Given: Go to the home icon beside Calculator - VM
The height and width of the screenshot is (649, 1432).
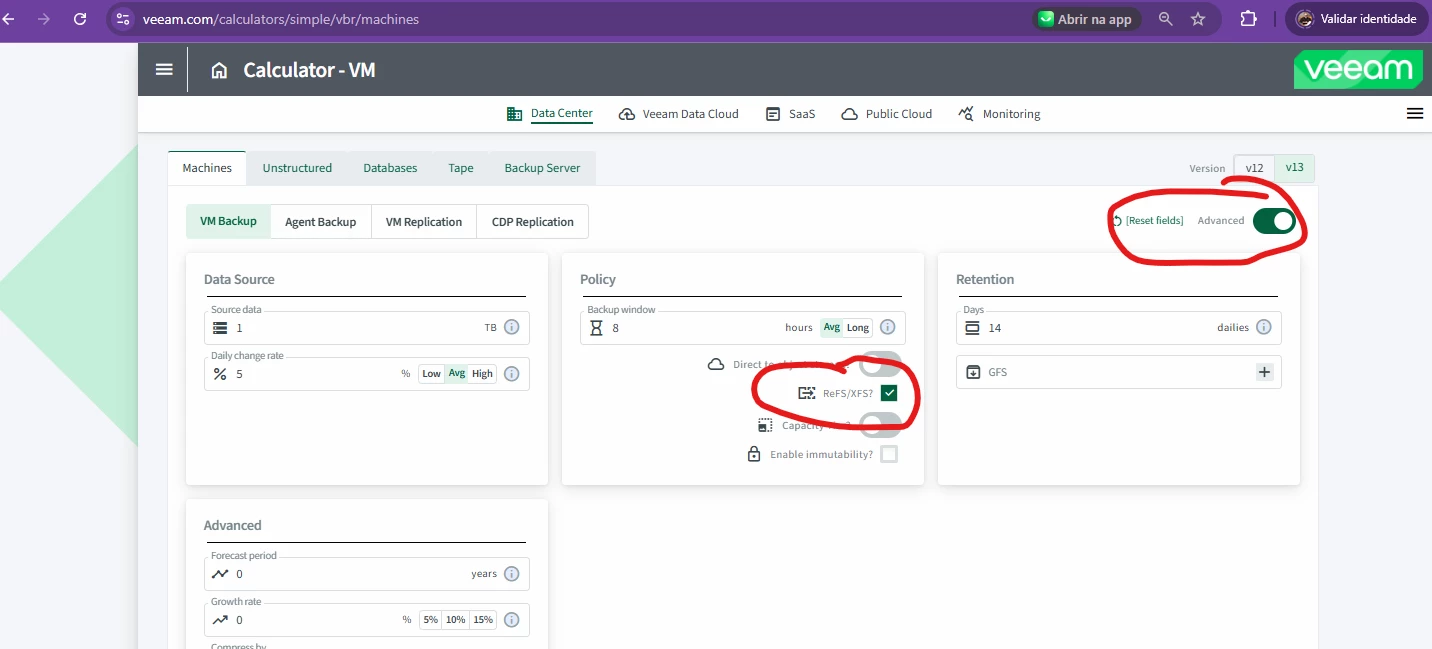Looking at the screenshot, I should click(219, 70).
